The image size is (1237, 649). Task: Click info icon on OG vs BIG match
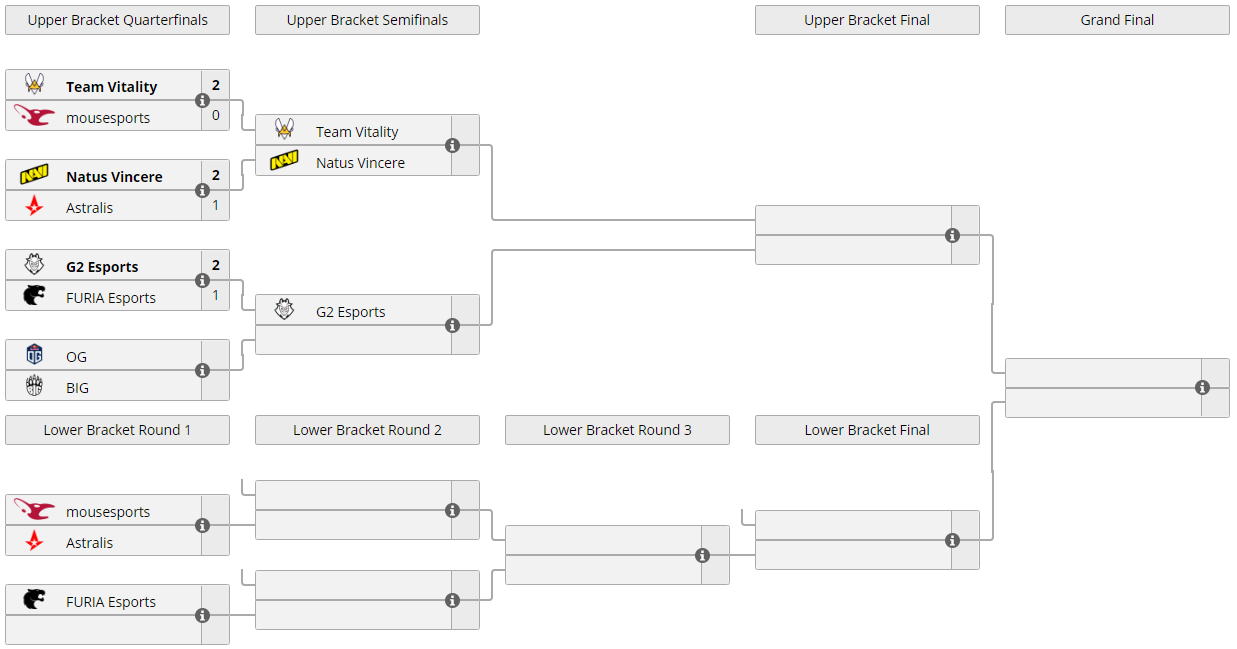point(203,371)
